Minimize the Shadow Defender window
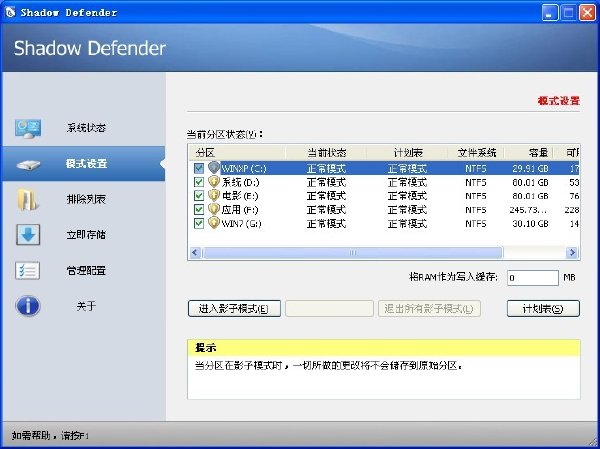Viewport: 600px width, 449px height. pyautogui.click(x=549, y=13)
